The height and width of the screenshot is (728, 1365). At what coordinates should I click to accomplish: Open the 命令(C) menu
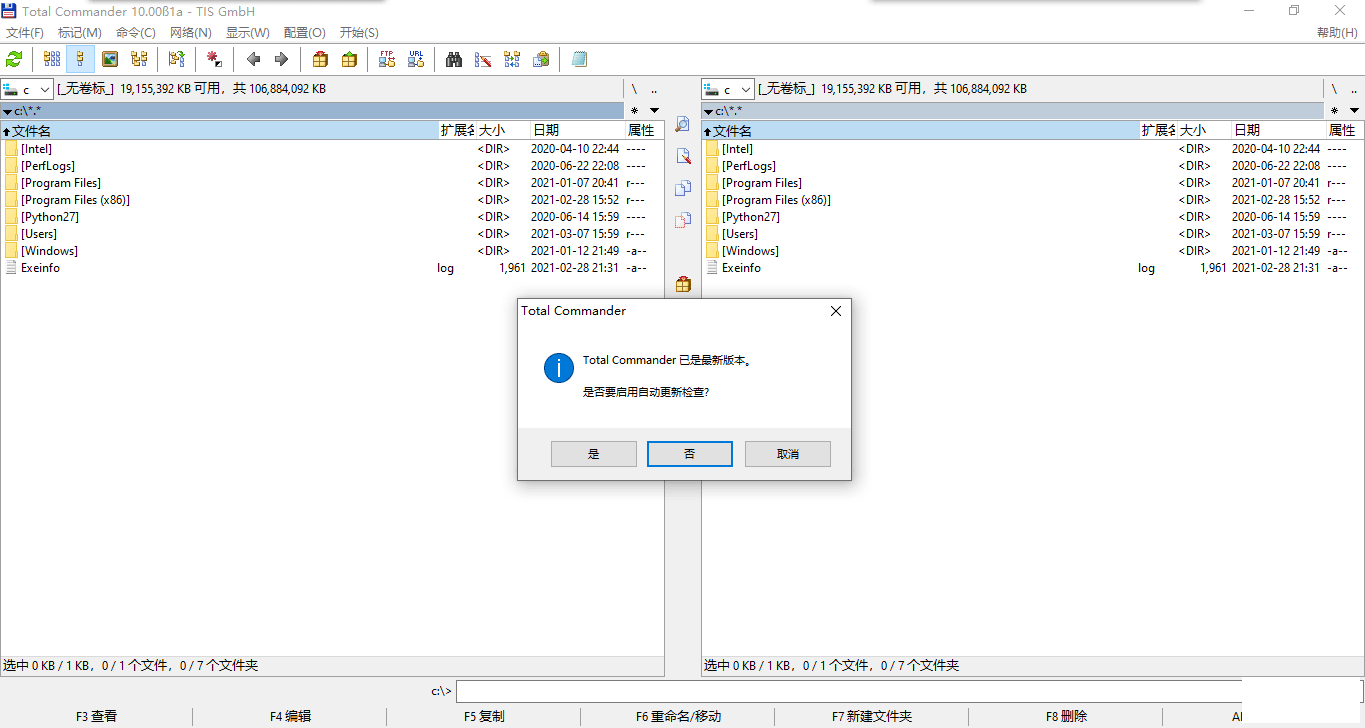tap(136, 33)
